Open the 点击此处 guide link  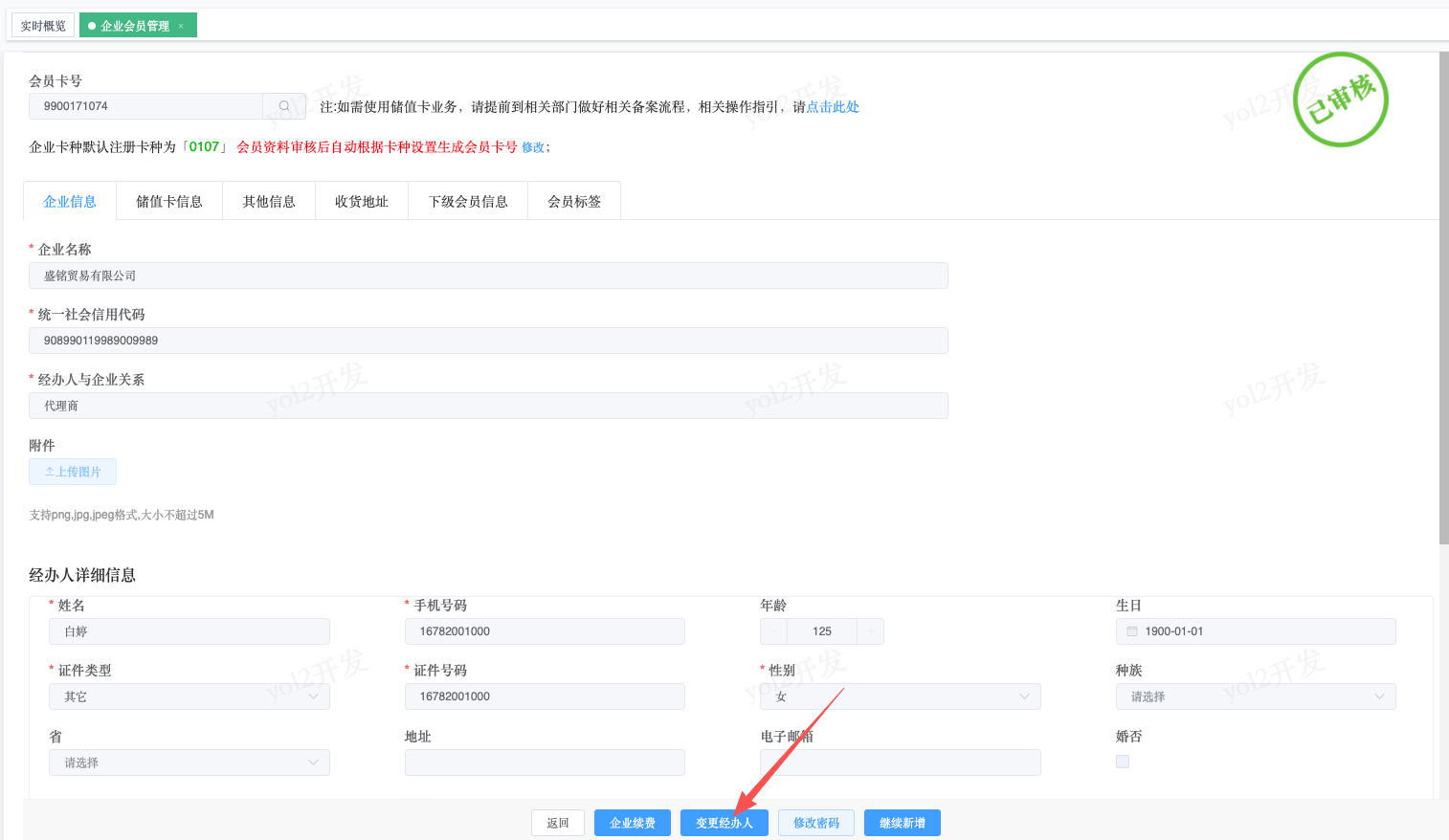833,107
